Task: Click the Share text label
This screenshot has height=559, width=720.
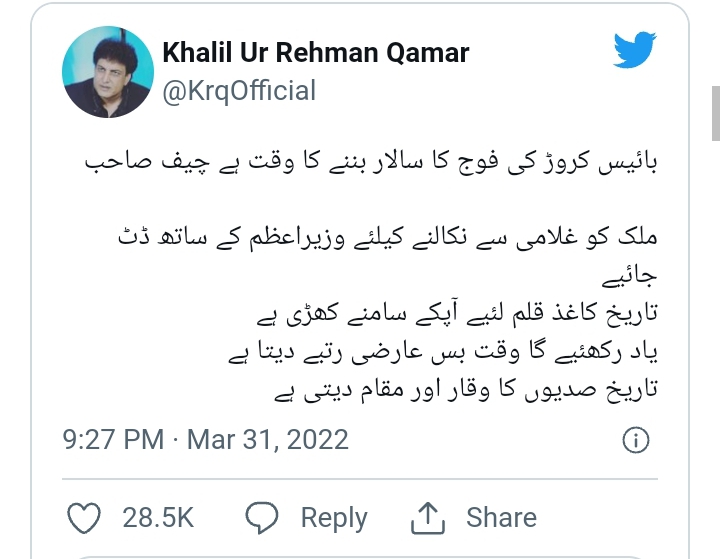Action: 501,518
